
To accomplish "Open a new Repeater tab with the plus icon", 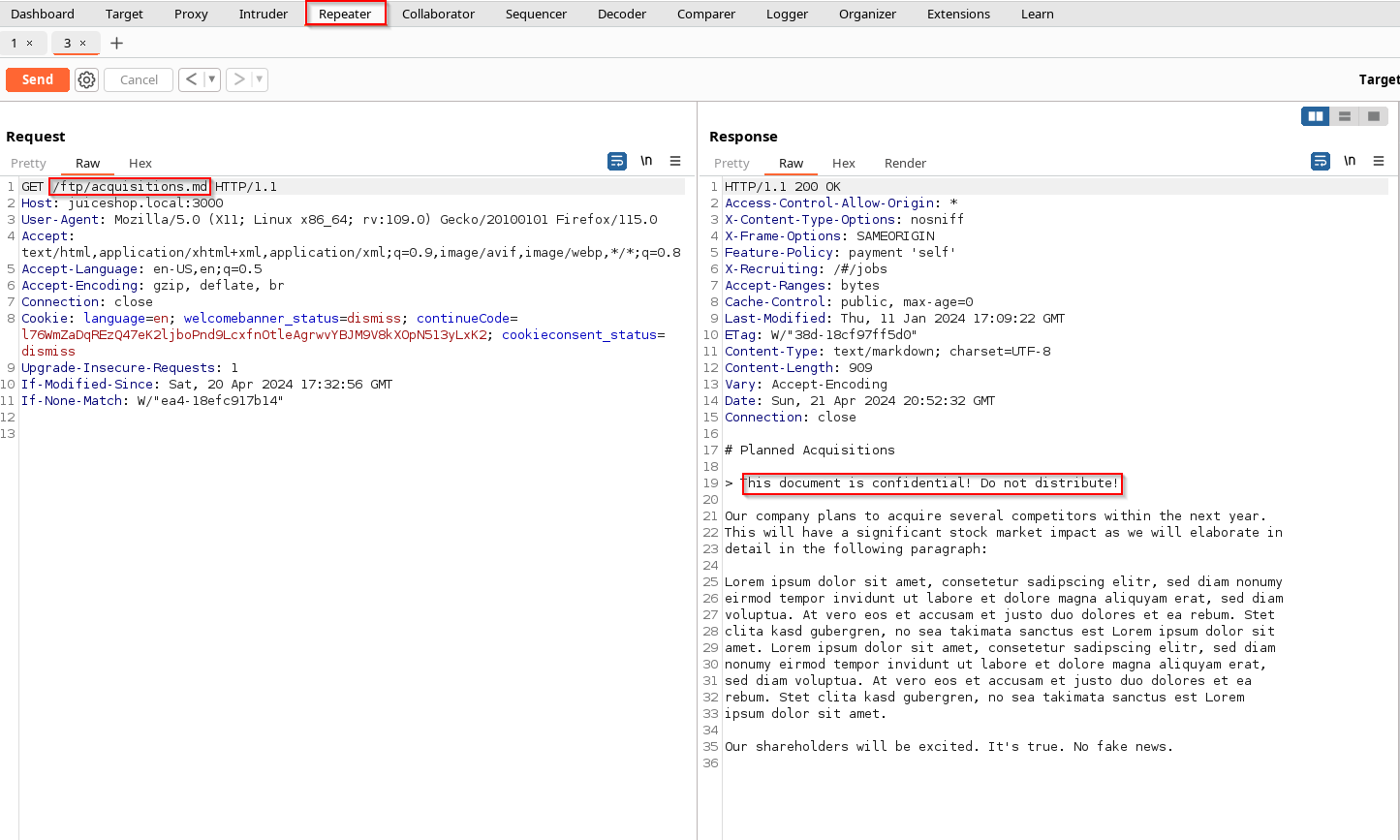I will (x=116, y=43).
